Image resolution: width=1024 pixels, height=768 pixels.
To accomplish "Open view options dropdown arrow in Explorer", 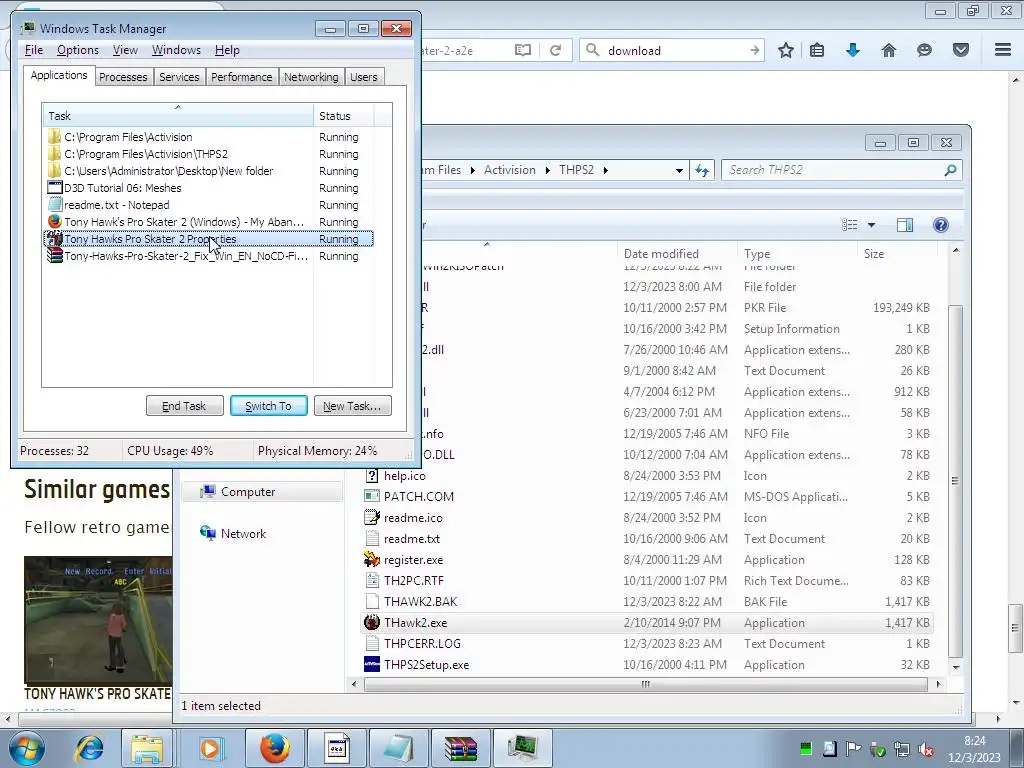I will (871, 225).
